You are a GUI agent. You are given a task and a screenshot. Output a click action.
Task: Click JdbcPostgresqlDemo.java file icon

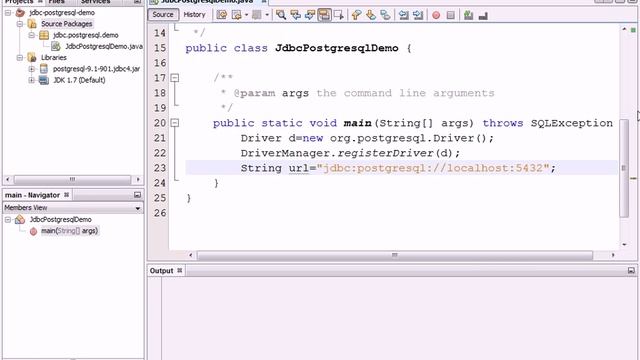point(56,46)
